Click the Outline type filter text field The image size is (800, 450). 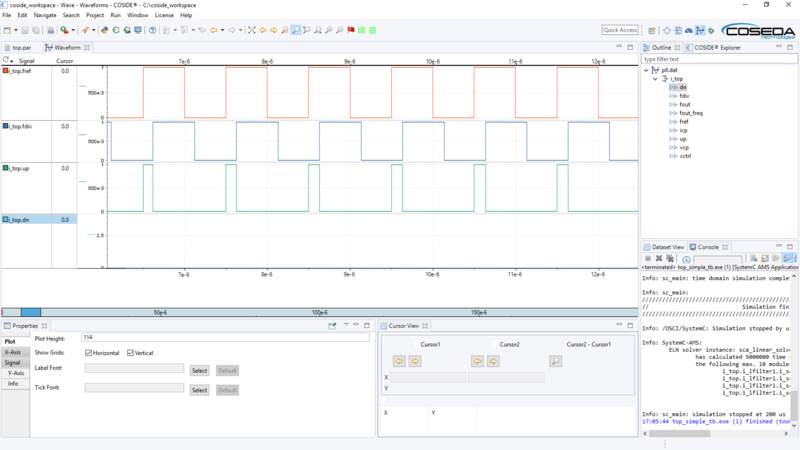coord(719,59)
